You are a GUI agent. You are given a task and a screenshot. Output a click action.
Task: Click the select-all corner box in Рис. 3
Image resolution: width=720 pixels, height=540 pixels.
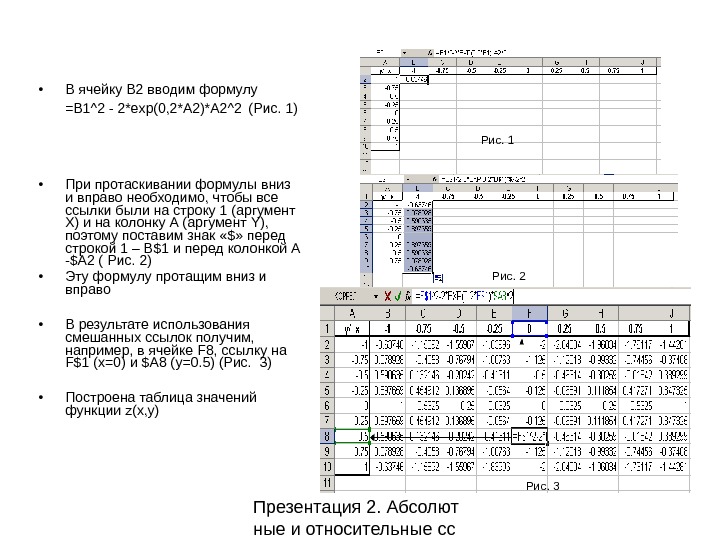coord(327,313)
